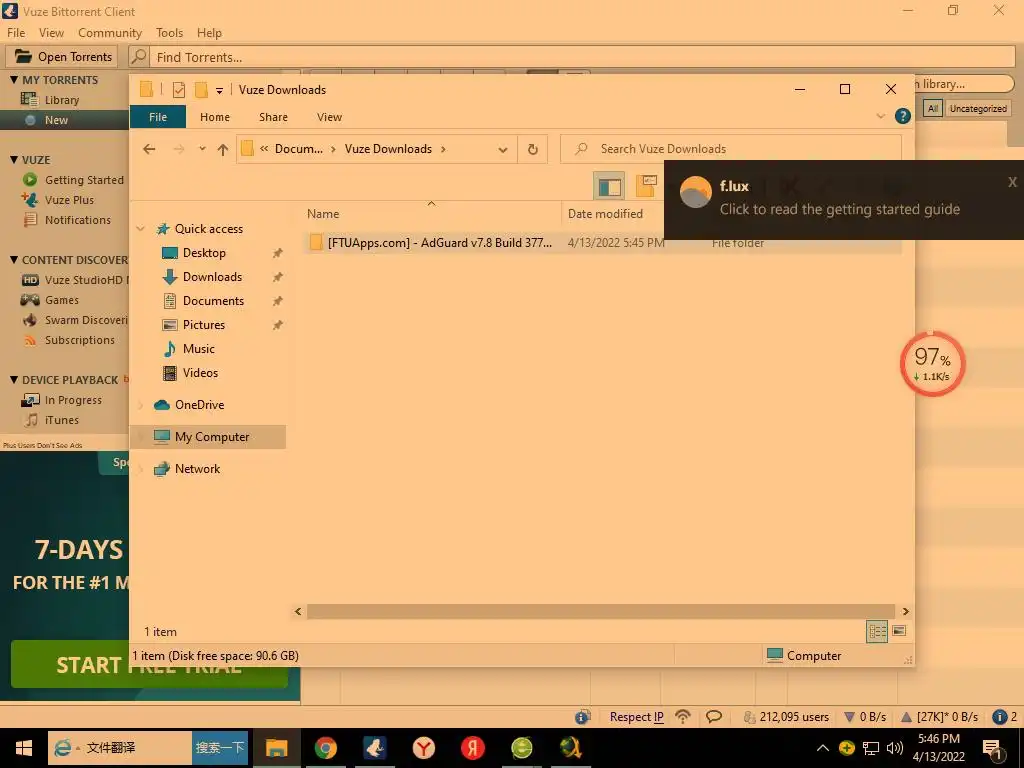Click the 212,095 users status entry

786,717
